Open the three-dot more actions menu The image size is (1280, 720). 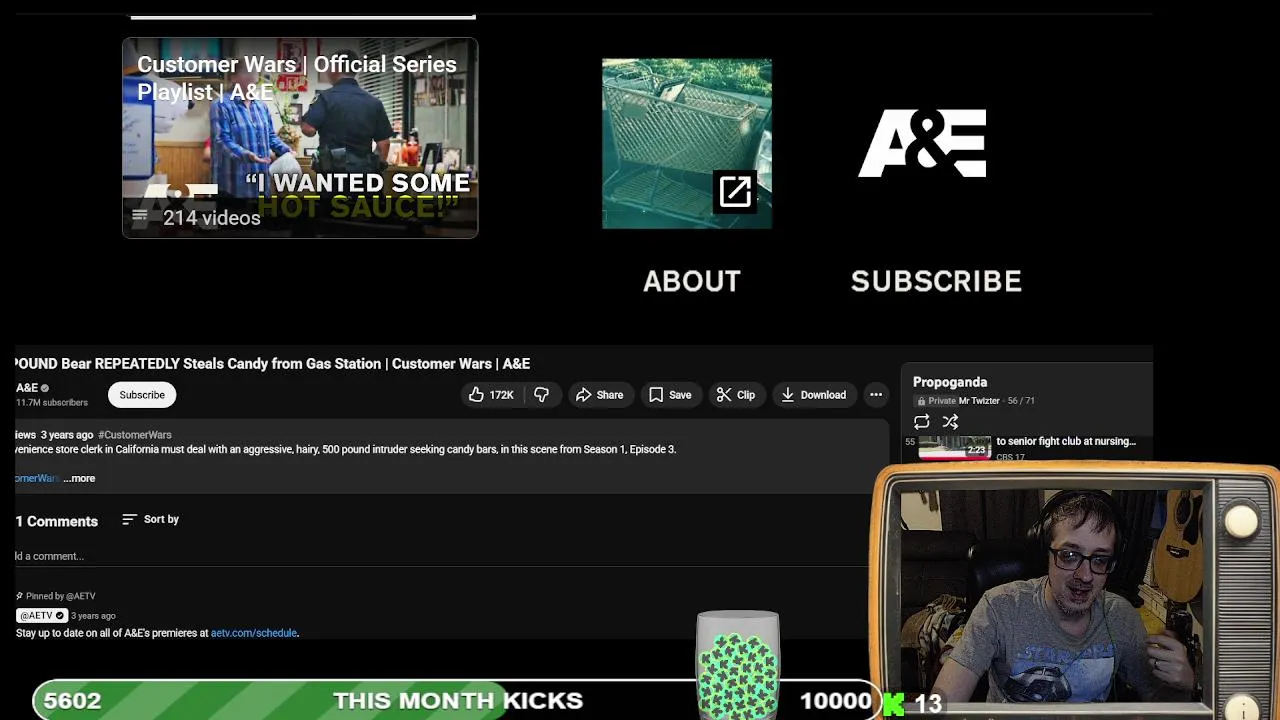click(876, 395)
